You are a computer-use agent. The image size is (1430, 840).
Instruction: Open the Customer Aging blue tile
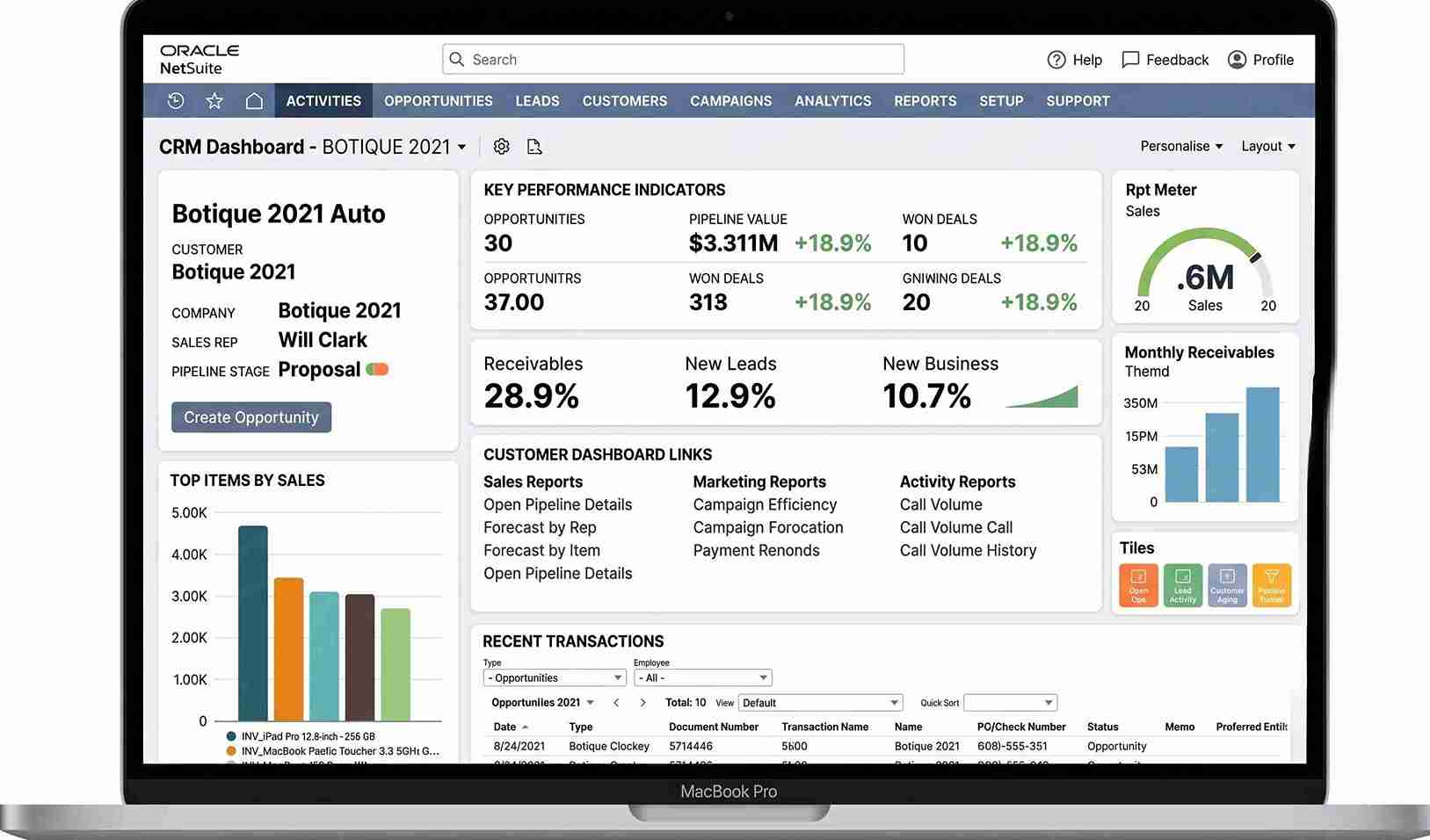(1227, 585)
